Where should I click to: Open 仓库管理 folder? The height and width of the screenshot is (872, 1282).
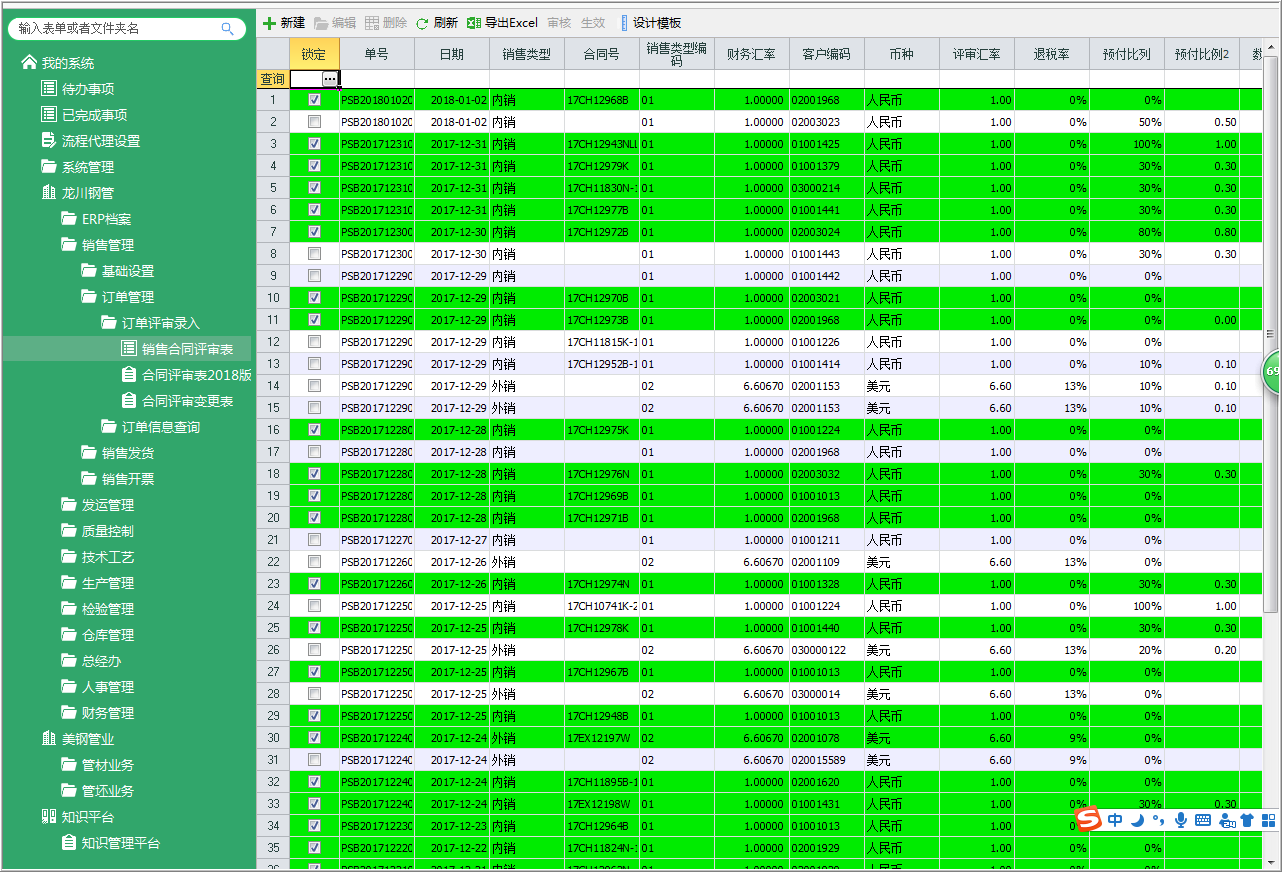tap(97, 635)
